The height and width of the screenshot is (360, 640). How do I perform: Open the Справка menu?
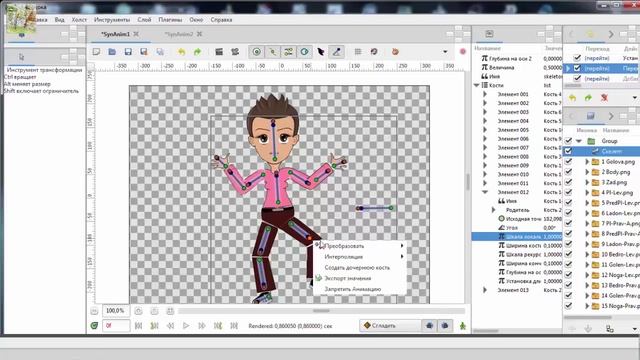pyautogui.click(x=221, y=20)
